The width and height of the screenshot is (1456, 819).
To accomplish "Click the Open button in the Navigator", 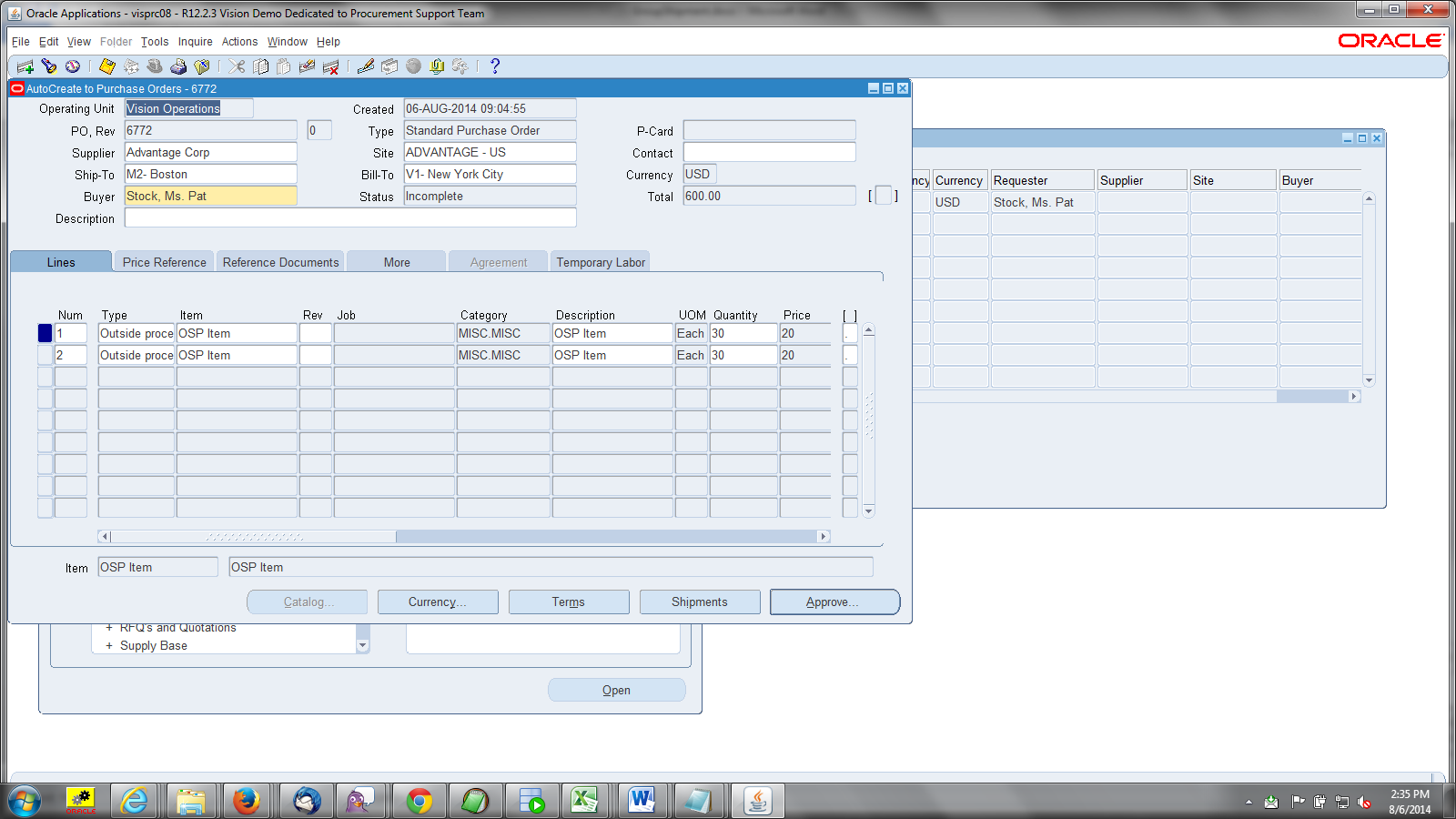I will (x=616, y=690).
